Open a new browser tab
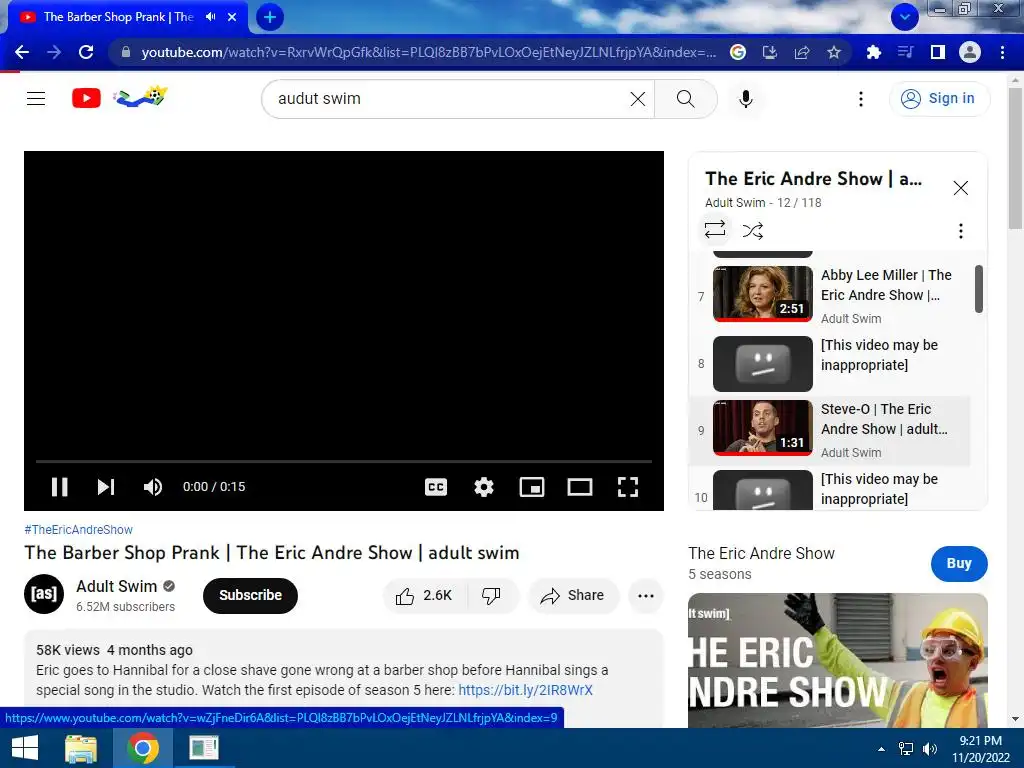 point(270,17)
